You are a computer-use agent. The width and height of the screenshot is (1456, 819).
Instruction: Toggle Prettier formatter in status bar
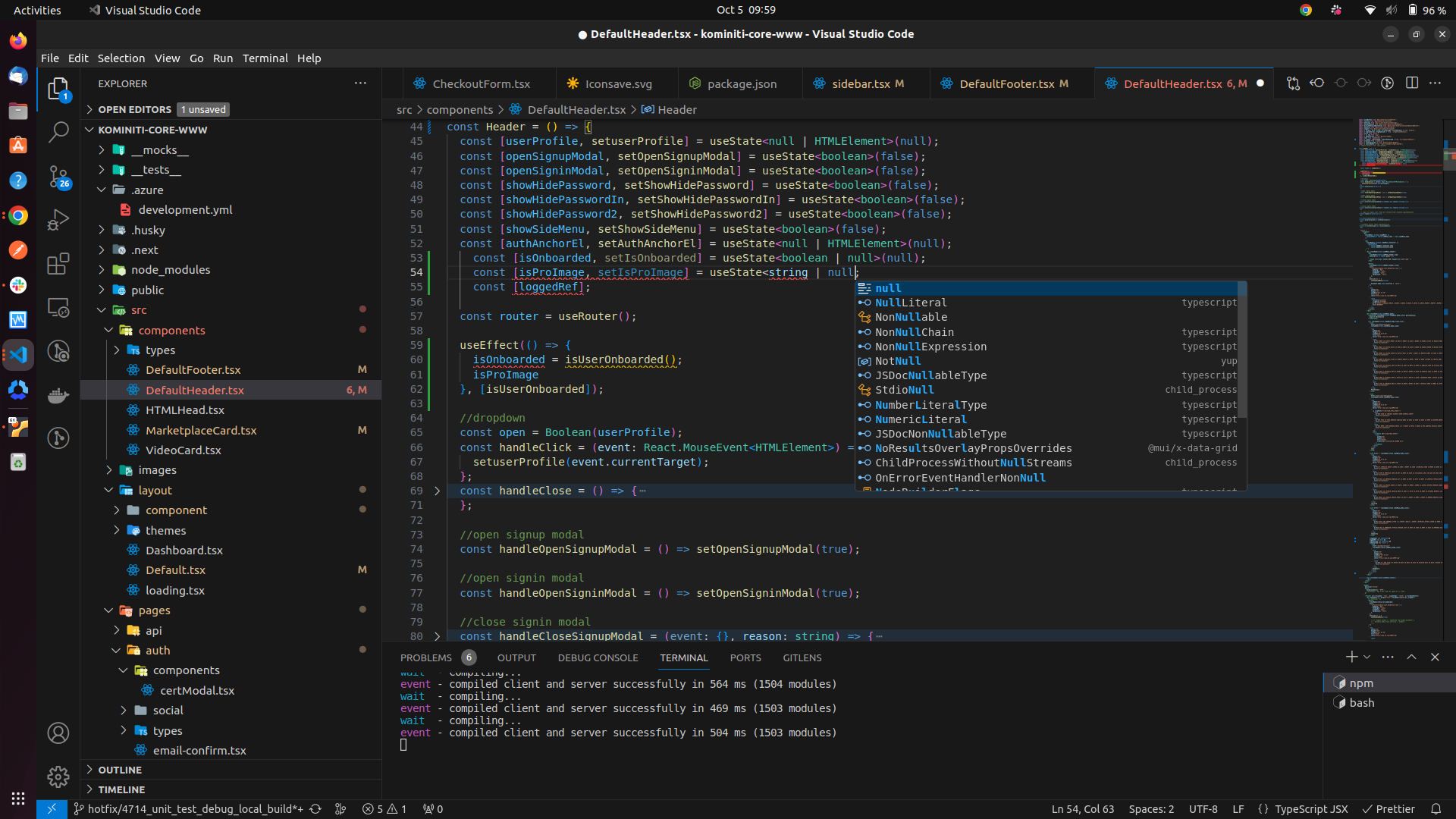point(1388,809)
